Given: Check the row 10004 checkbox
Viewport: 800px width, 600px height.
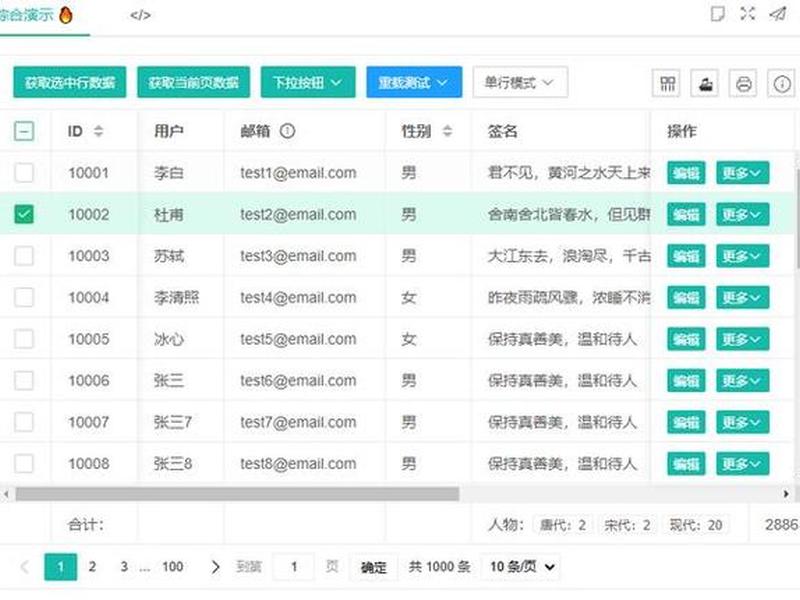Looking at the screenshot, I should (24, 297).
